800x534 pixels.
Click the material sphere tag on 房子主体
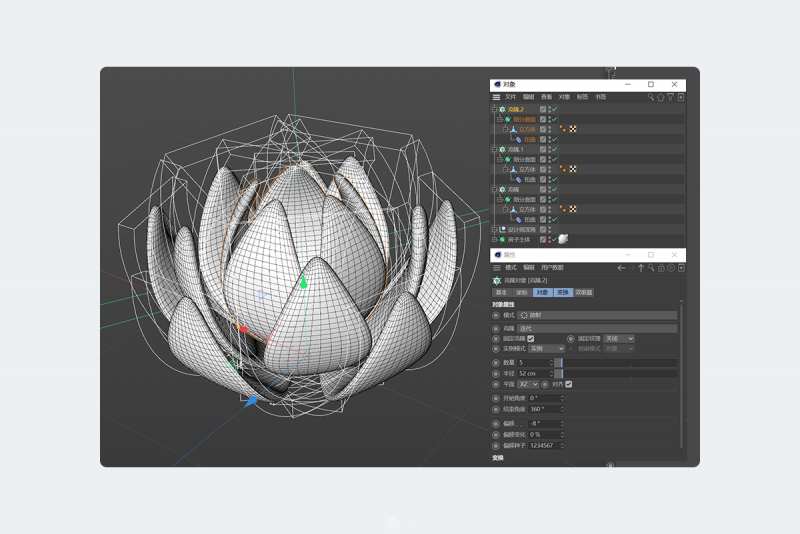tap(563, 240)
